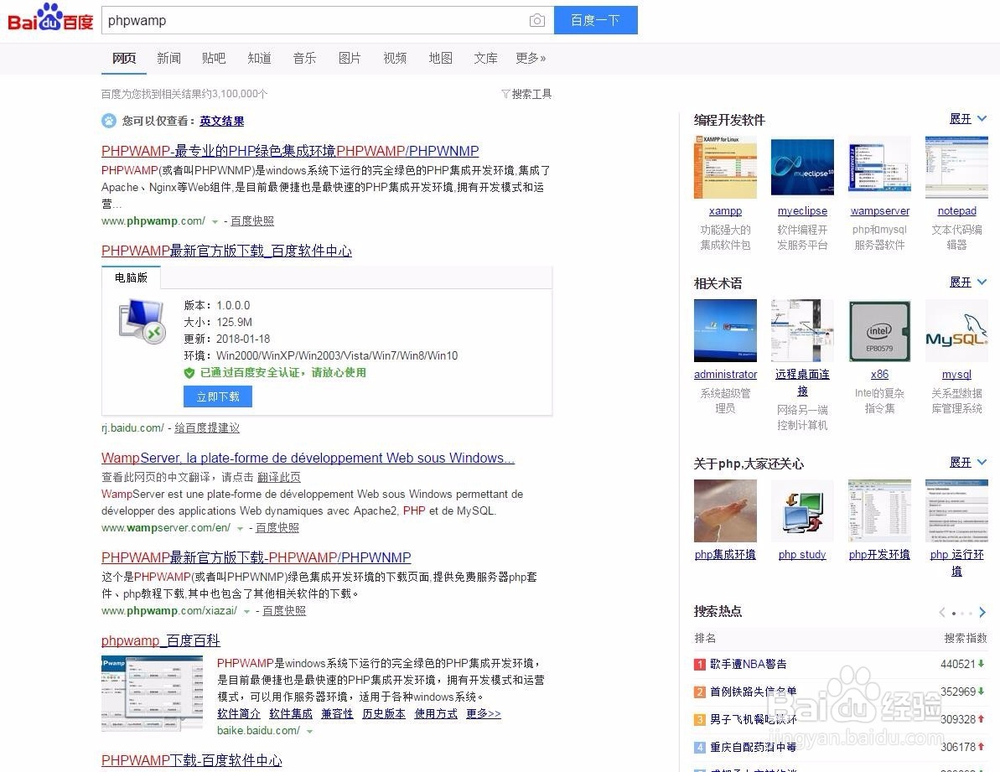Click the 给百度提建议 link

(x=207, y=428)
